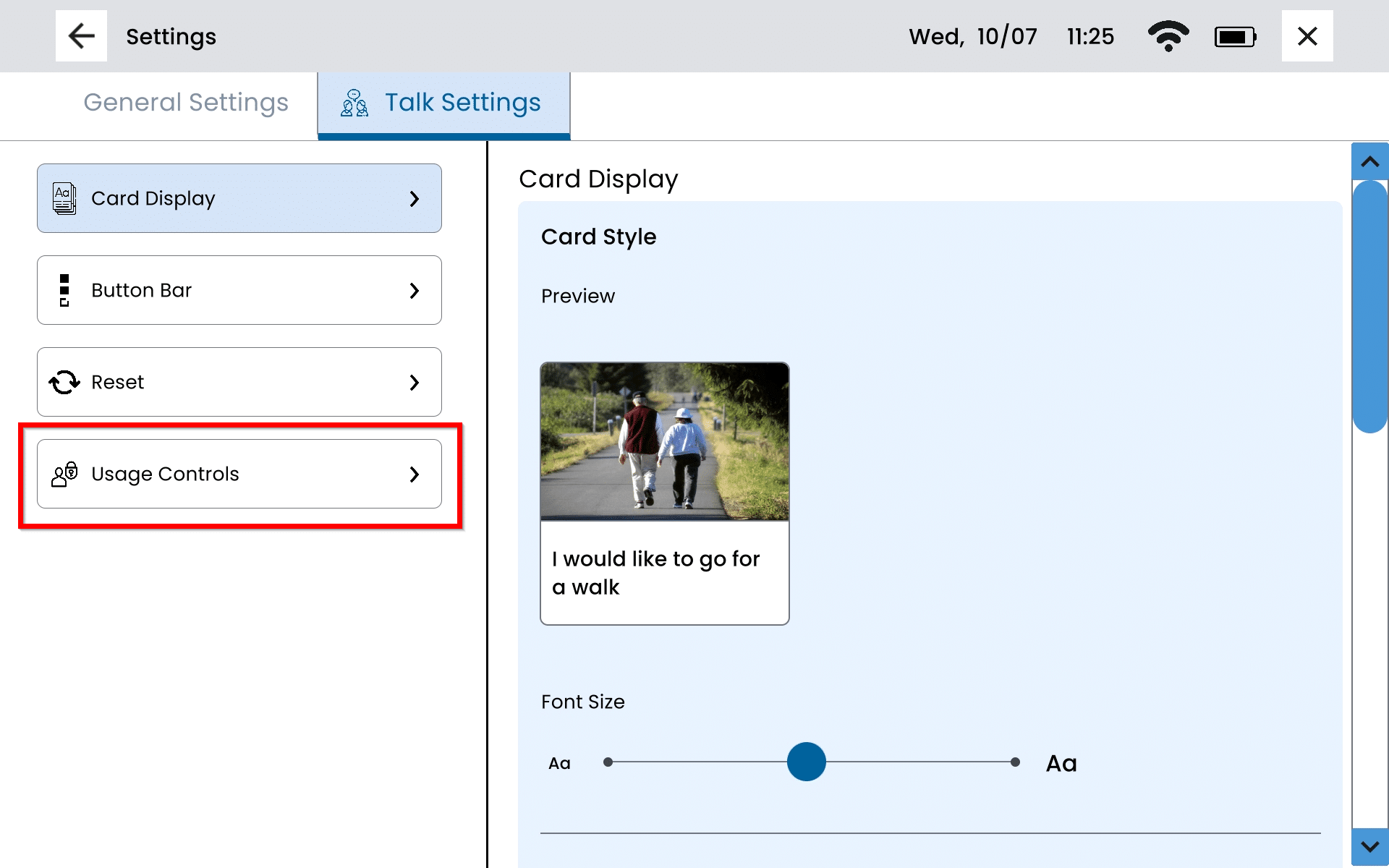Switch to General Settings tab
The image size is (1389, 868).
point(186,103)
